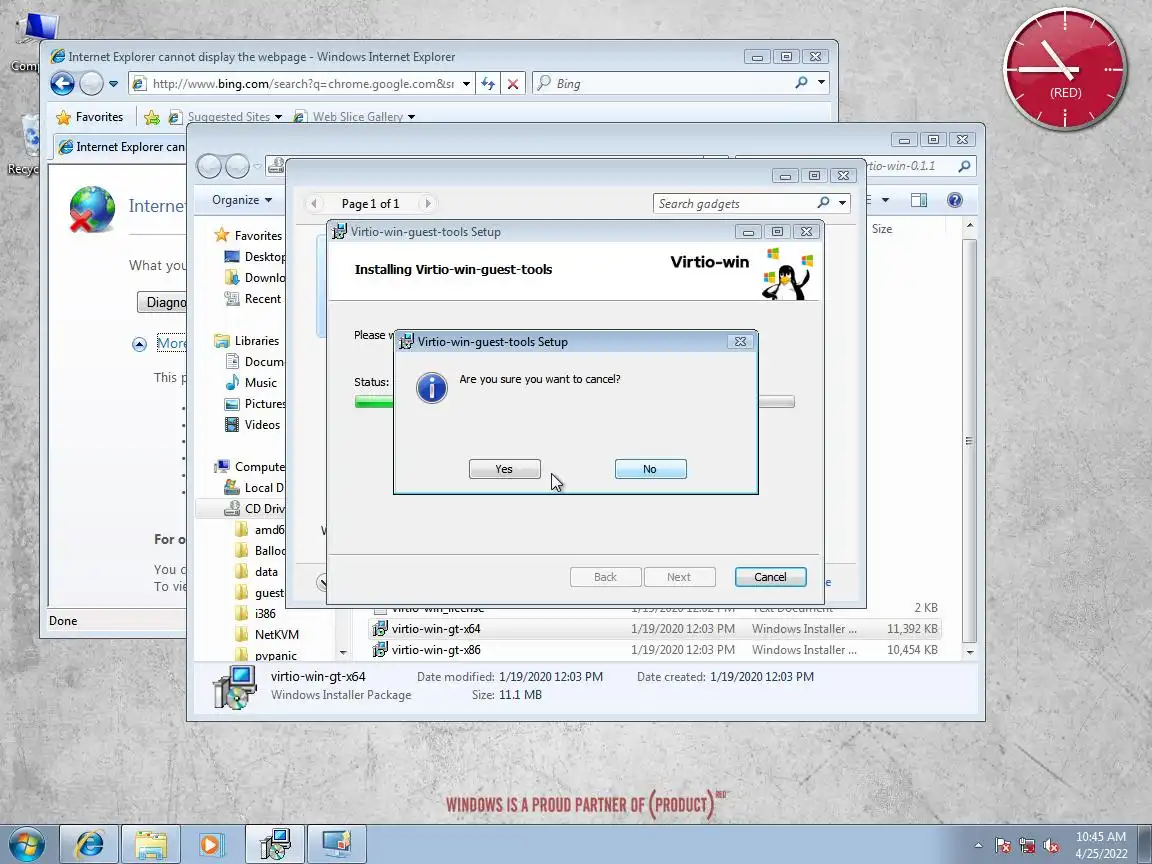Select Downloads in the navigation pane
This screenshot has height=864, width=1152.
click(254, 278)
